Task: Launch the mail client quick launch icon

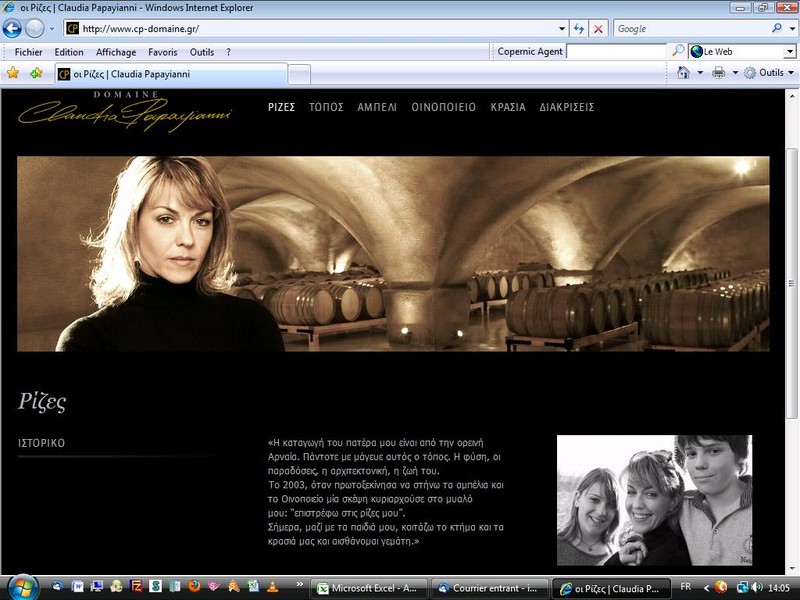Action: point(58,587)
